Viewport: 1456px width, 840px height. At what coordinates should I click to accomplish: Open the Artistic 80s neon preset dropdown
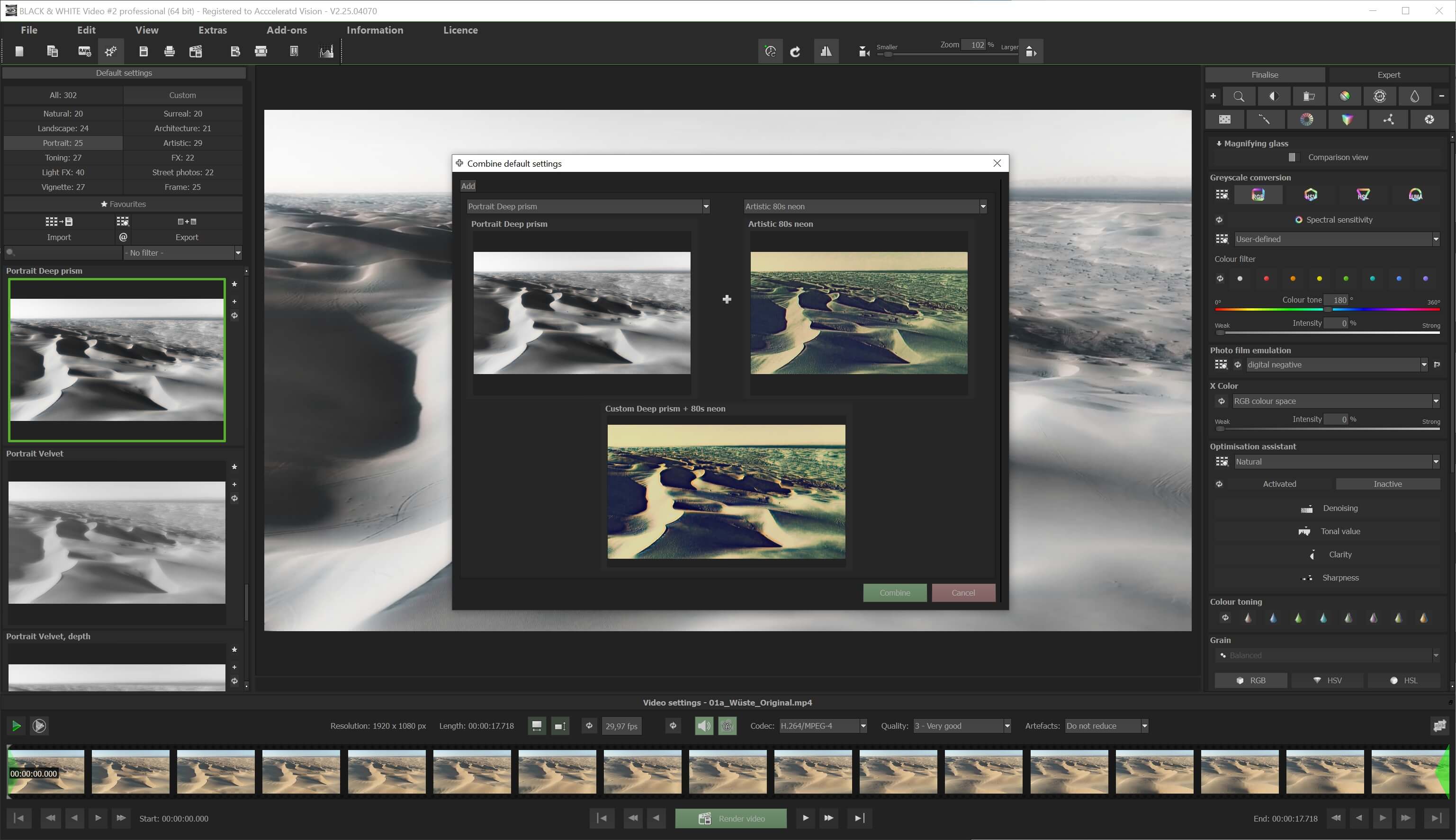point(983,206)
